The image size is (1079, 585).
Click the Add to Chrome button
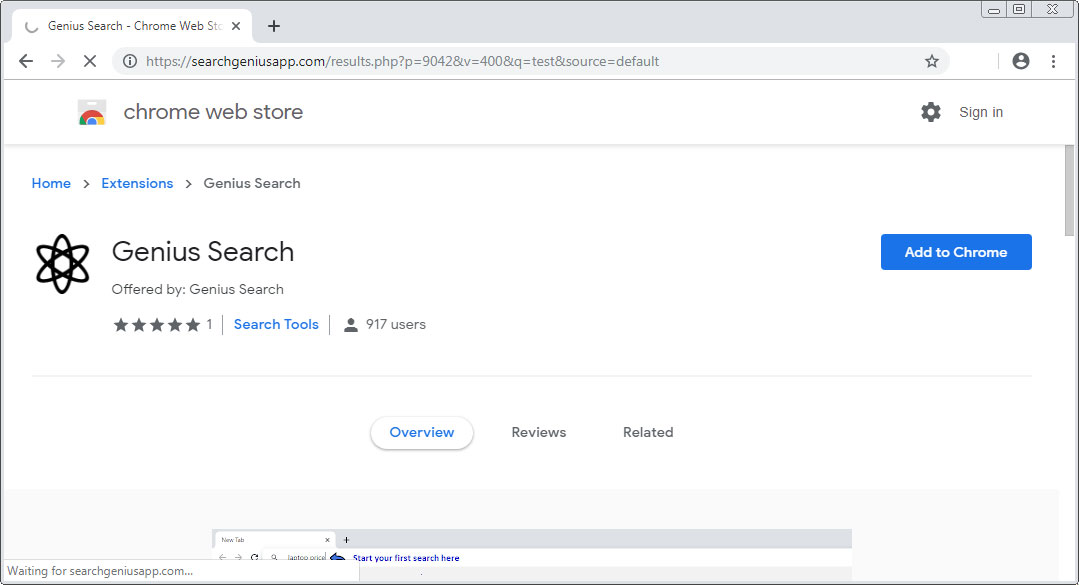[x=955, y=252]
